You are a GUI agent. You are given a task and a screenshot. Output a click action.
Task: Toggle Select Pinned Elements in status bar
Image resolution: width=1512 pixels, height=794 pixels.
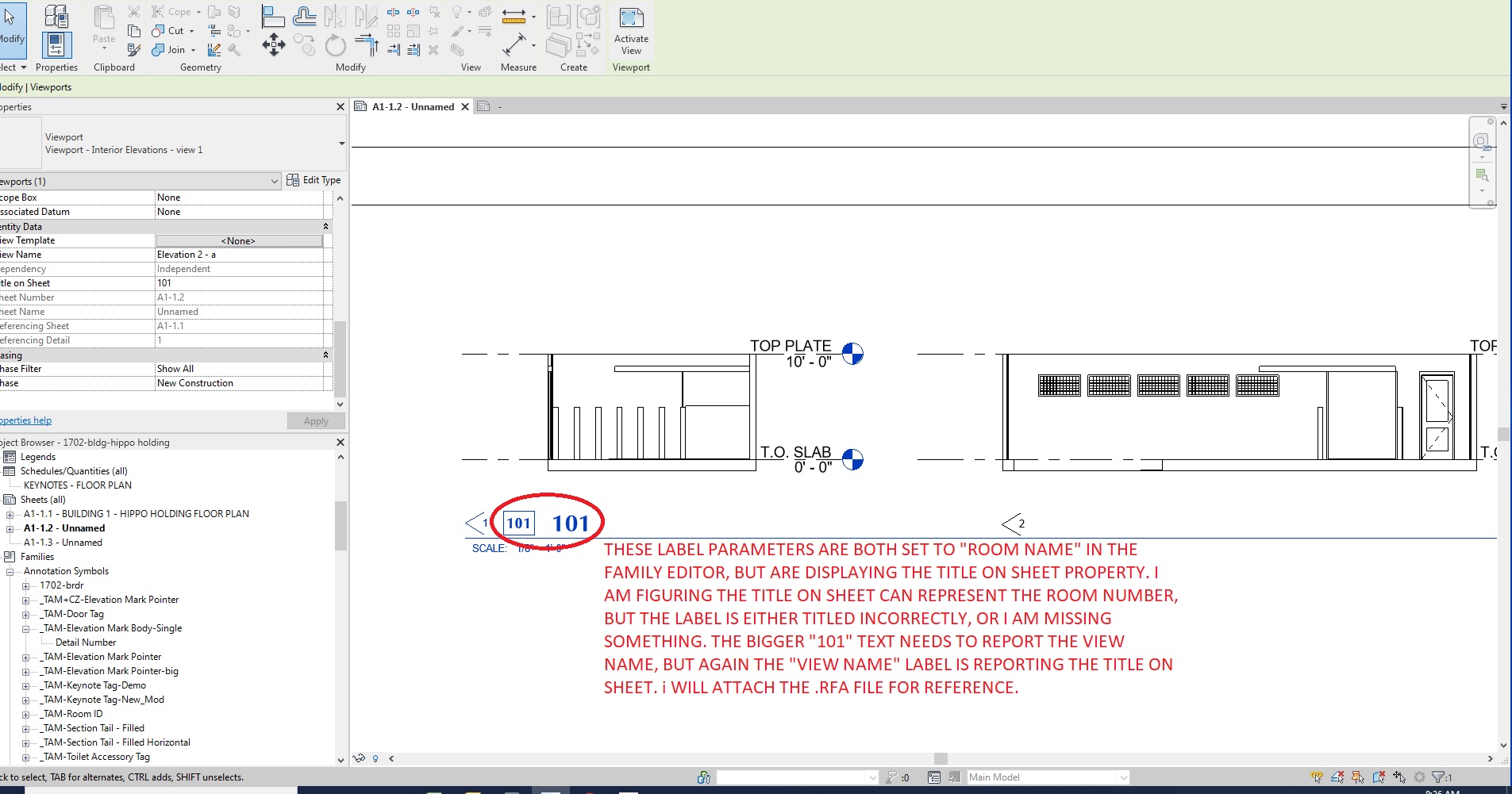(x=1359, y=777)
